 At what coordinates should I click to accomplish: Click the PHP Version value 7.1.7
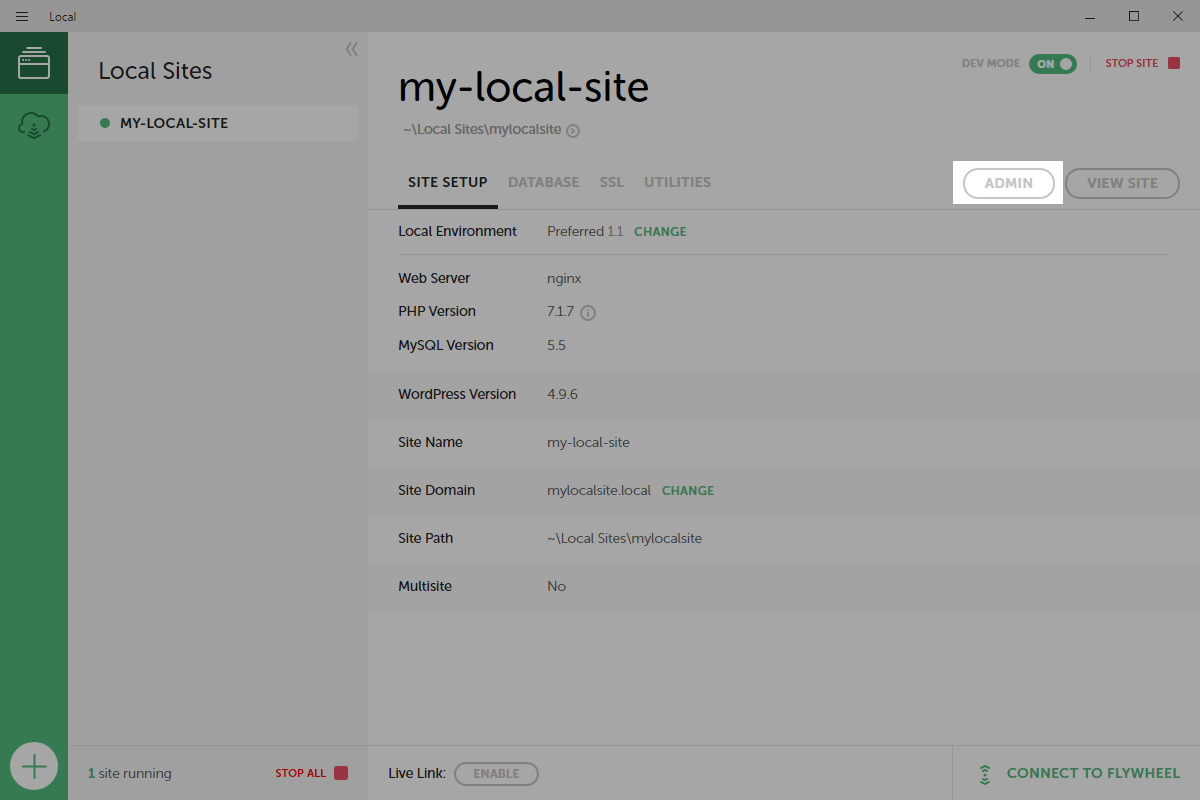561,311
